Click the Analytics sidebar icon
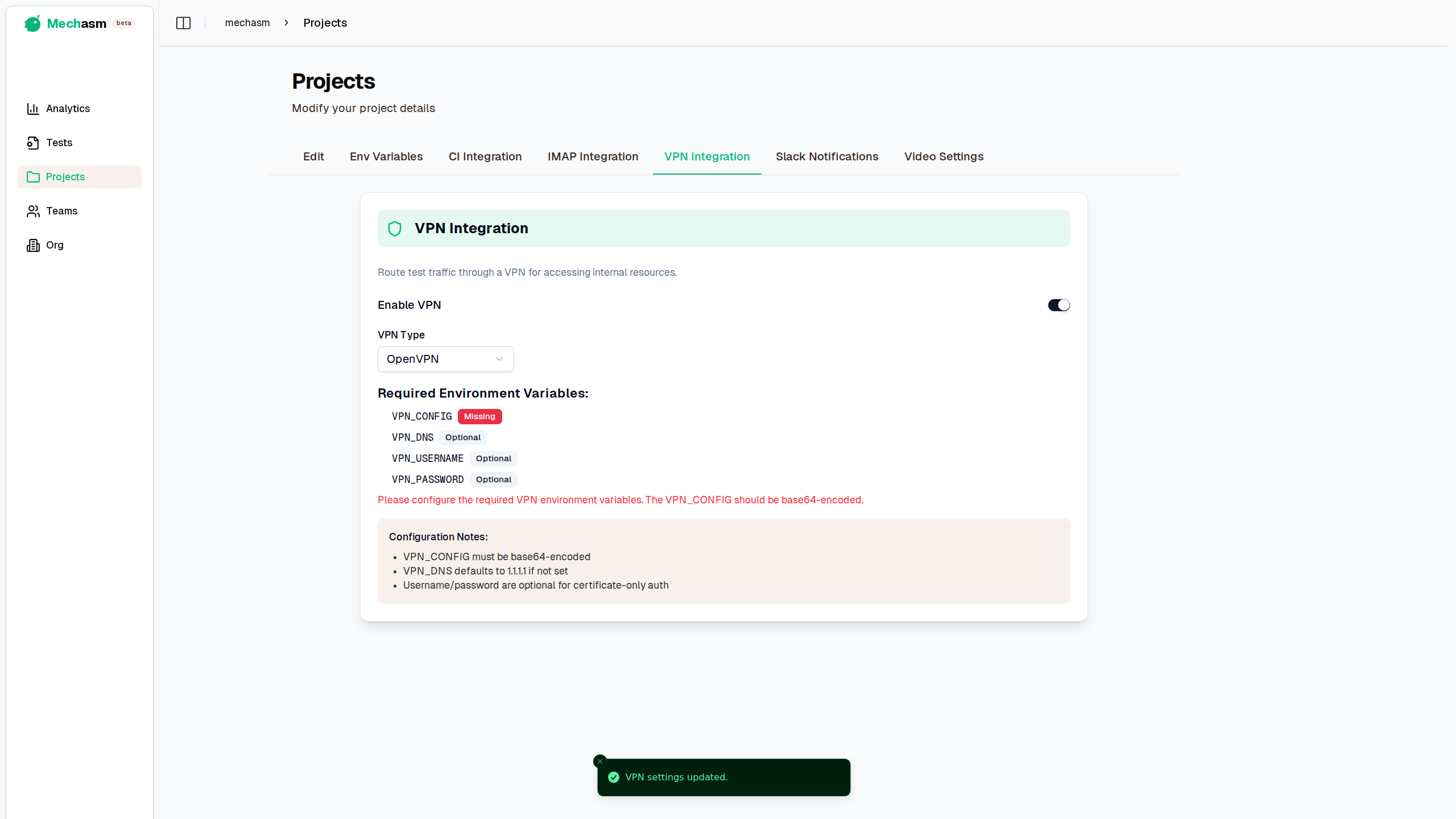 click(x=33, y=108)
